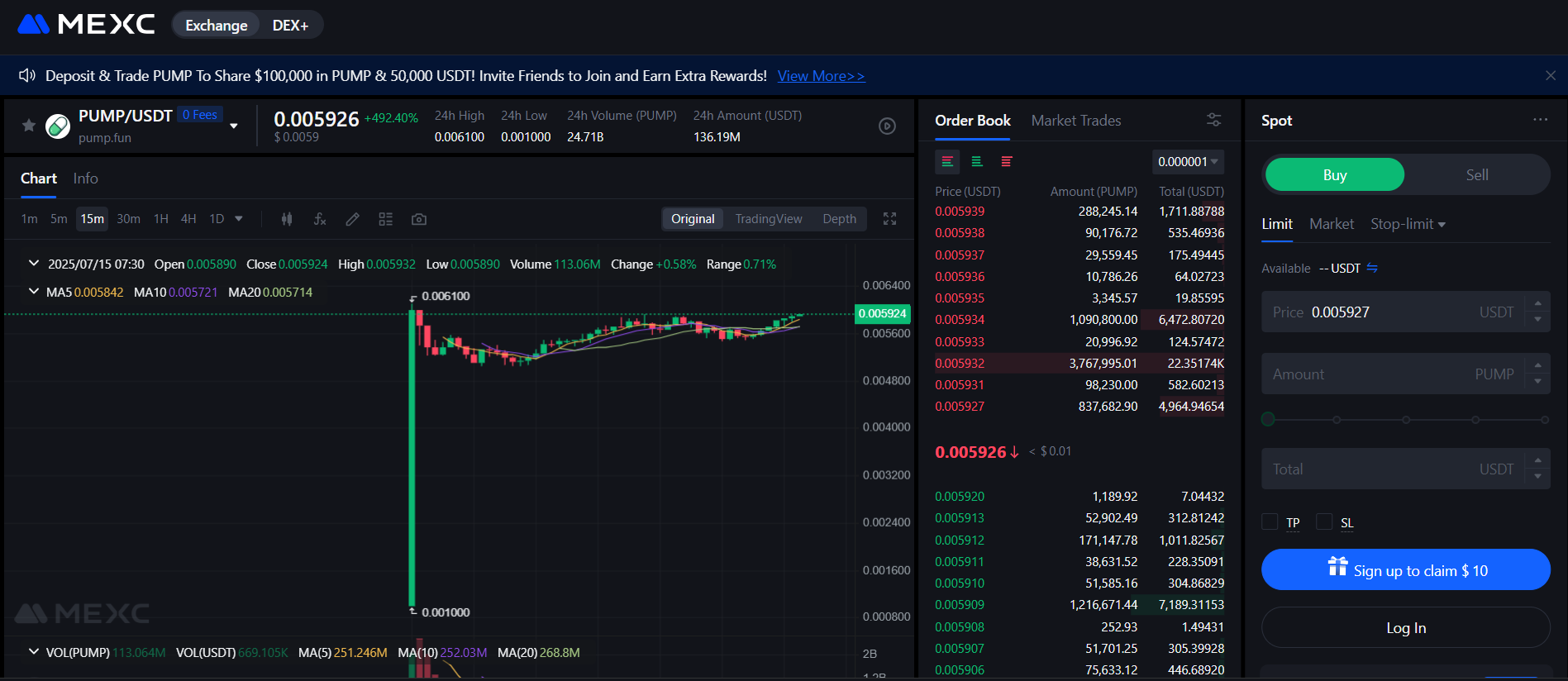Switch to Buy side
1568x681 pixels.
(1334, 175)
